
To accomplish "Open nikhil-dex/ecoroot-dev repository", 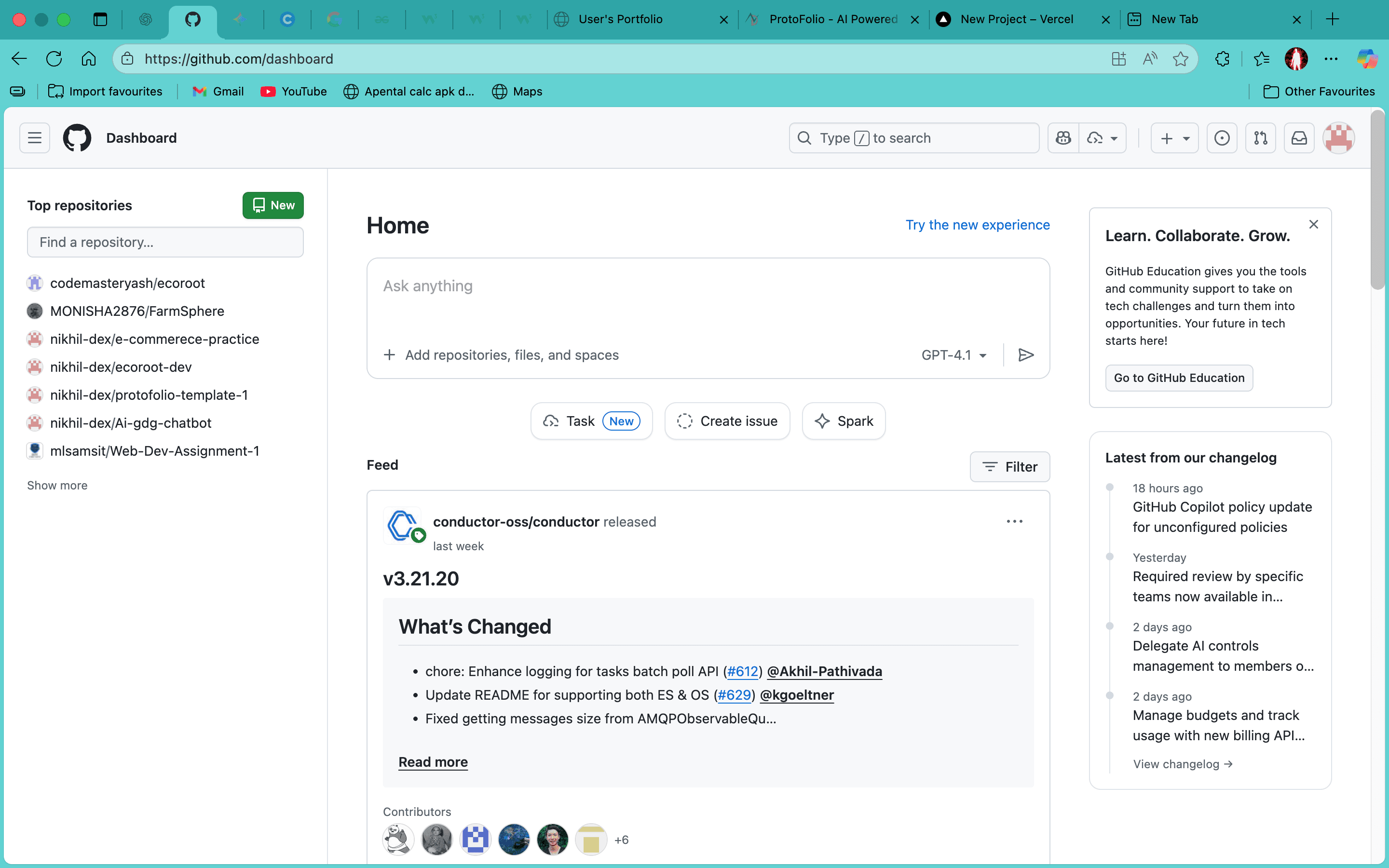I will pos(121,367).
